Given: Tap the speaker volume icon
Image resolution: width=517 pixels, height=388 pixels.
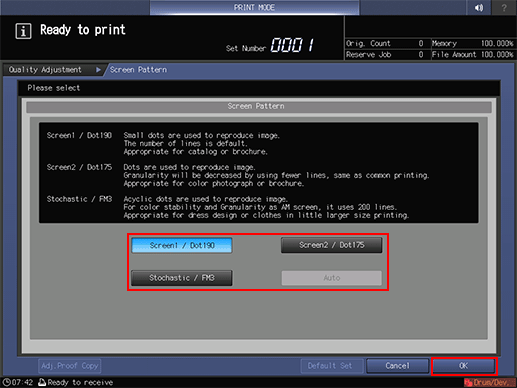Looking at the screenshot, I should 478,7.
